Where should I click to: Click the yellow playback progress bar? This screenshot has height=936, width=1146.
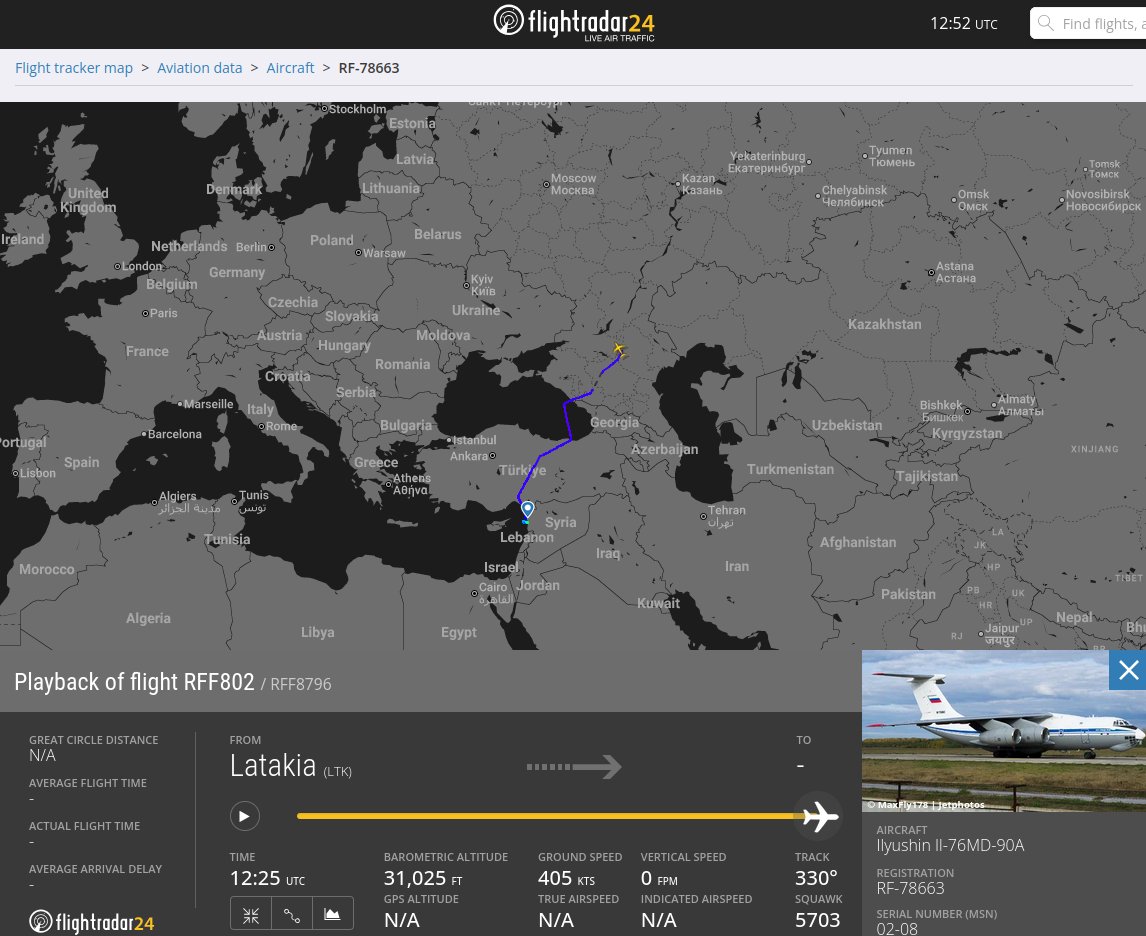(550, 816)
